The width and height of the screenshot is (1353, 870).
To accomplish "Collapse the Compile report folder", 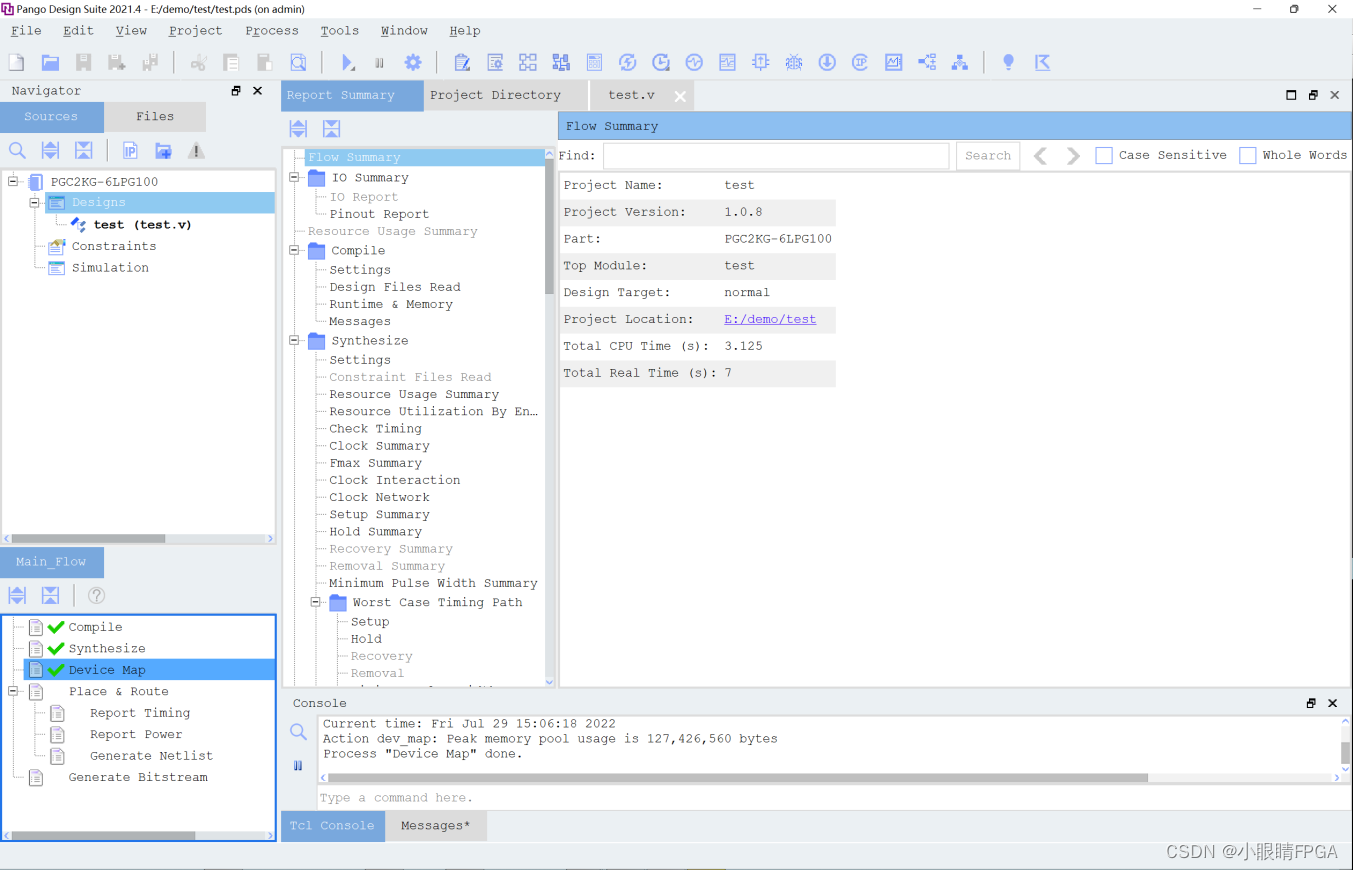I will (295, 251).
